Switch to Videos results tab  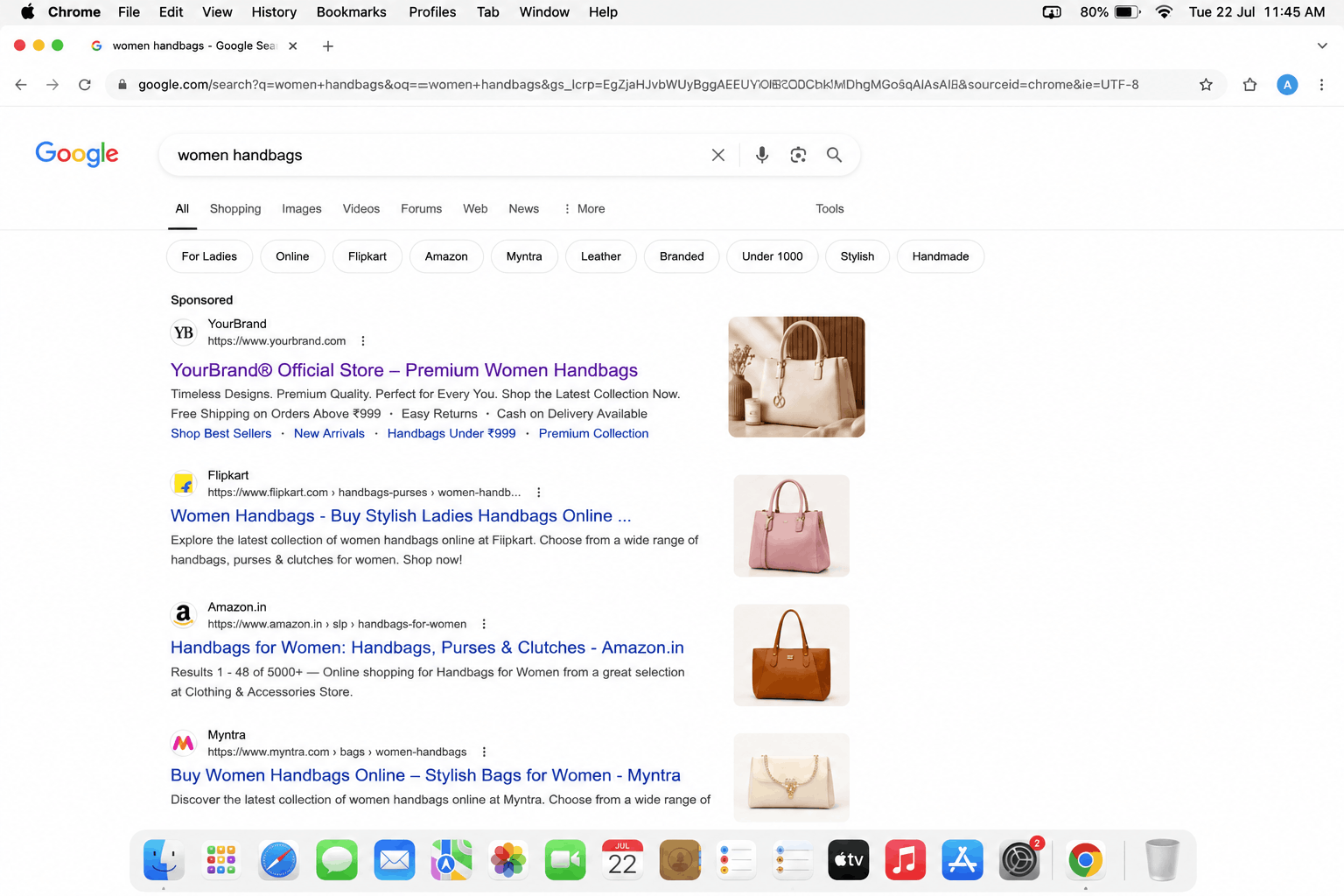click(x=361, y=209)
